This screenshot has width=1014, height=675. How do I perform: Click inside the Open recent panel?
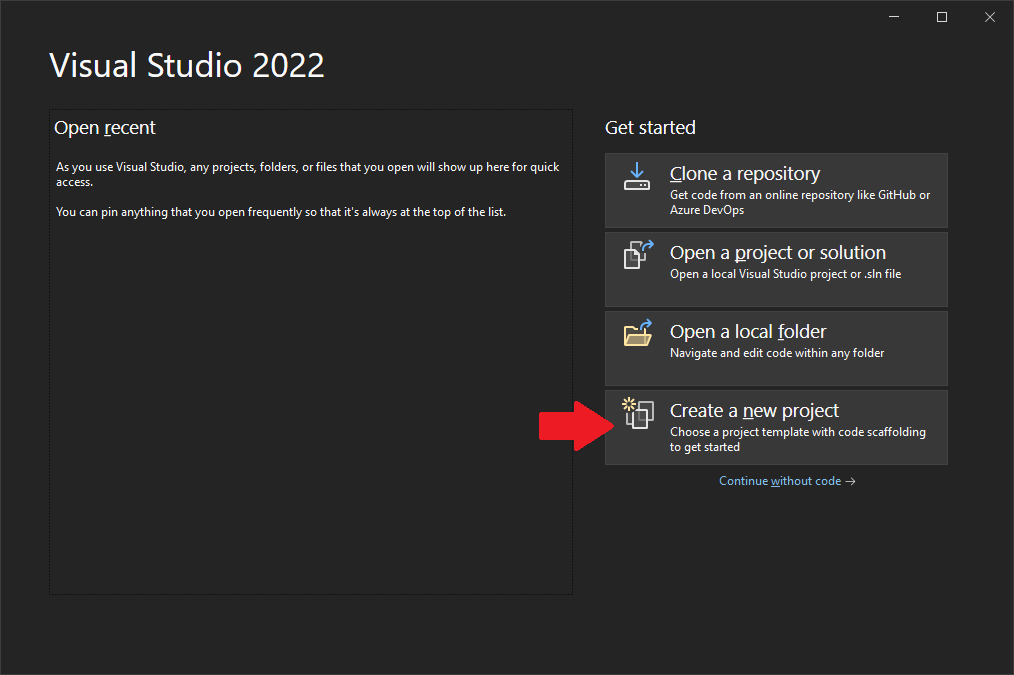(x=310, y=400)
